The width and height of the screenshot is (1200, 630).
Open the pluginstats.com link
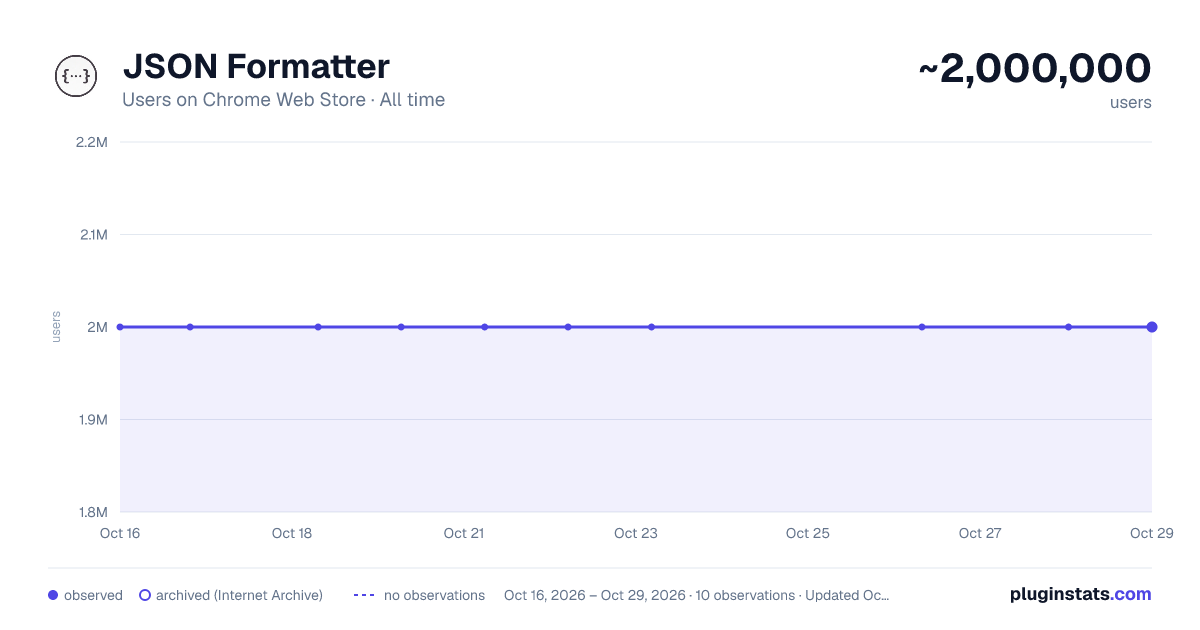[1080, 594]
